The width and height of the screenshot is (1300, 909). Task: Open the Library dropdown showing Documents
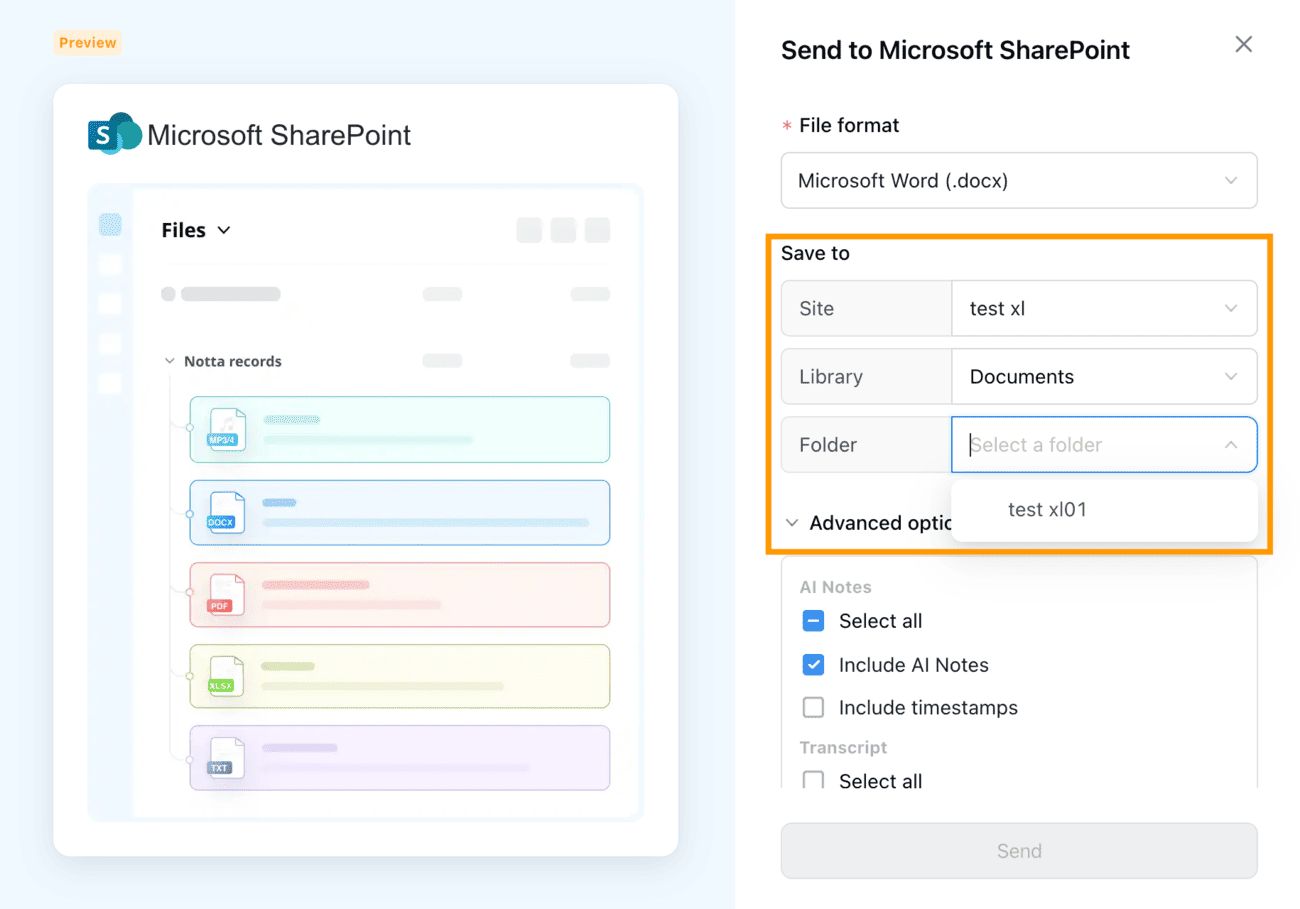1104,377
